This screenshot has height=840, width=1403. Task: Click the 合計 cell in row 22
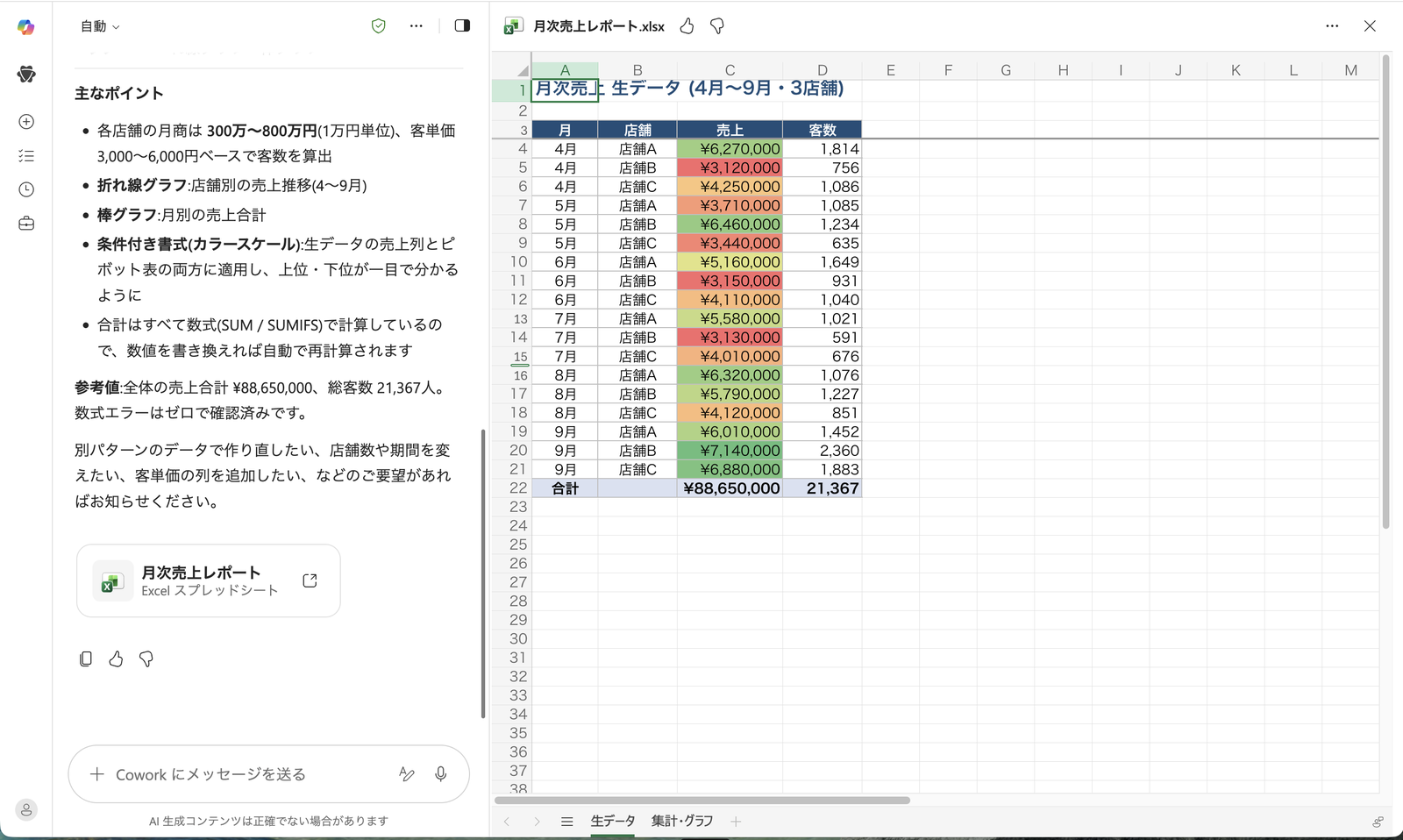565,488
